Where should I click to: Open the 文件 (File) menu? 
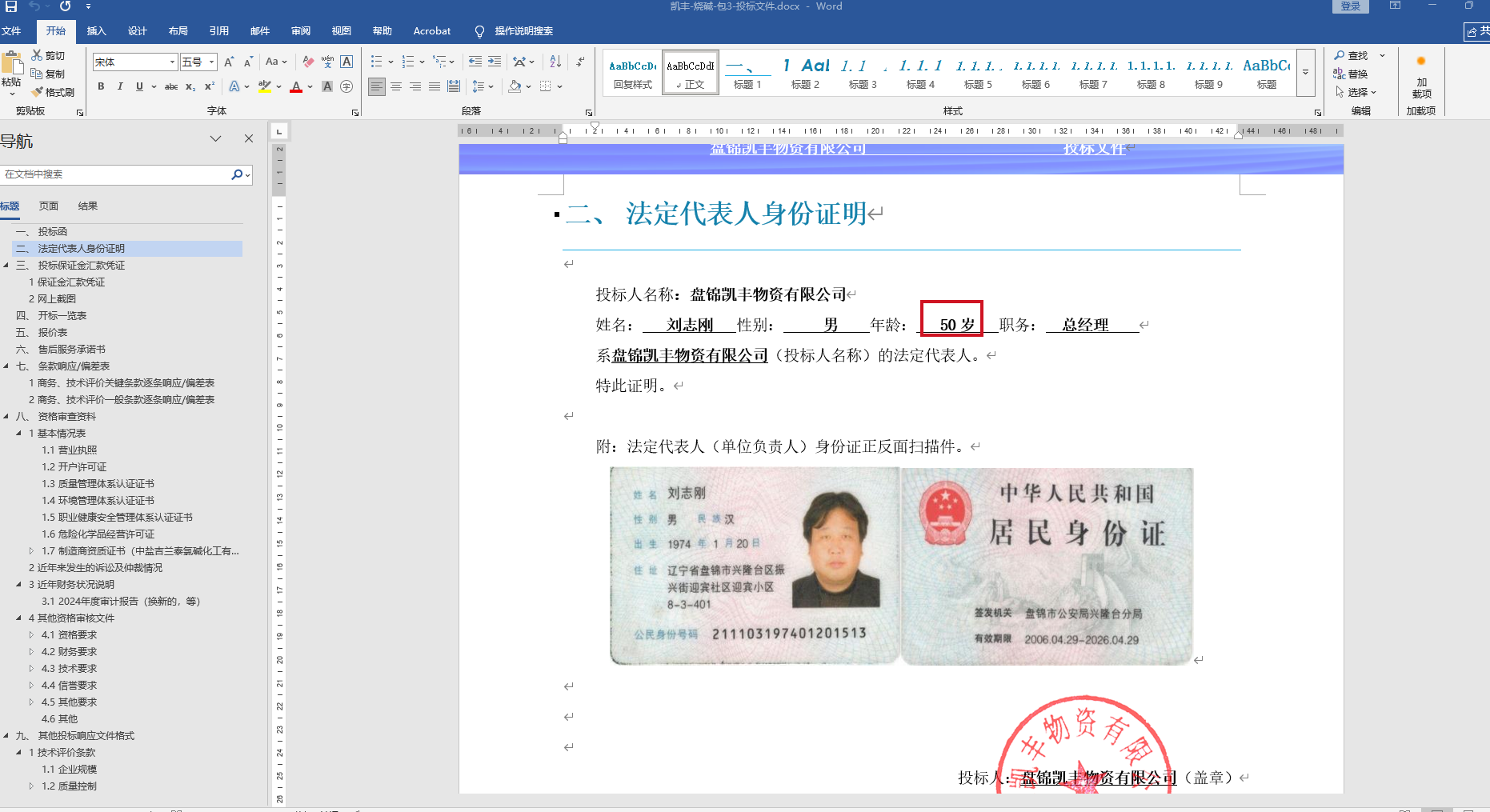click(x=11, y=31)
